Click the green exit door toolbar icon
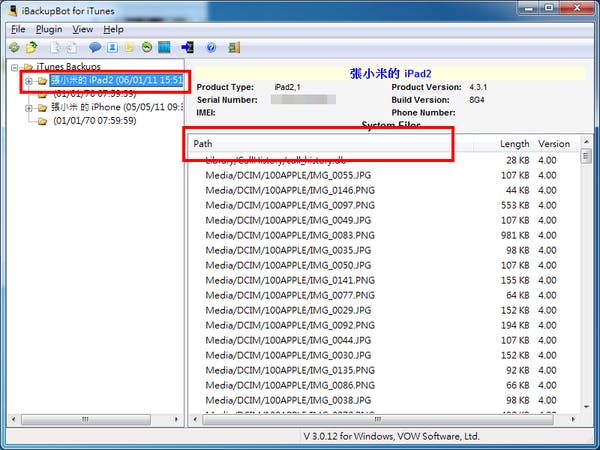The height and width of the screenshot is (450, 600). point(234,47)
